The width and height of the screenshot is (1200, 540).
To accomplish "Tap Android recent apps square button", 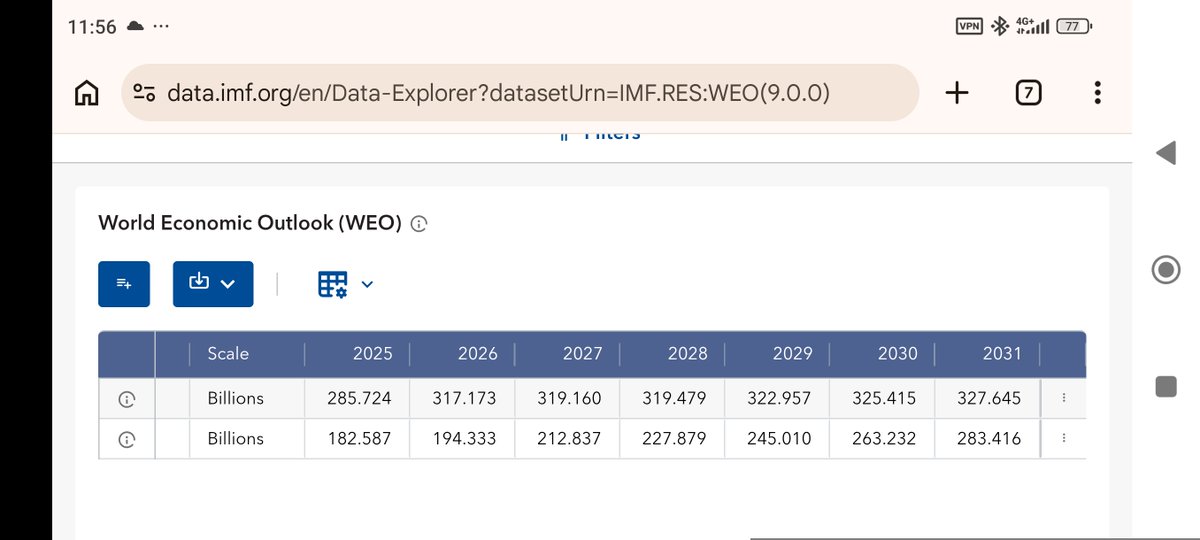I will [1166, 386].
